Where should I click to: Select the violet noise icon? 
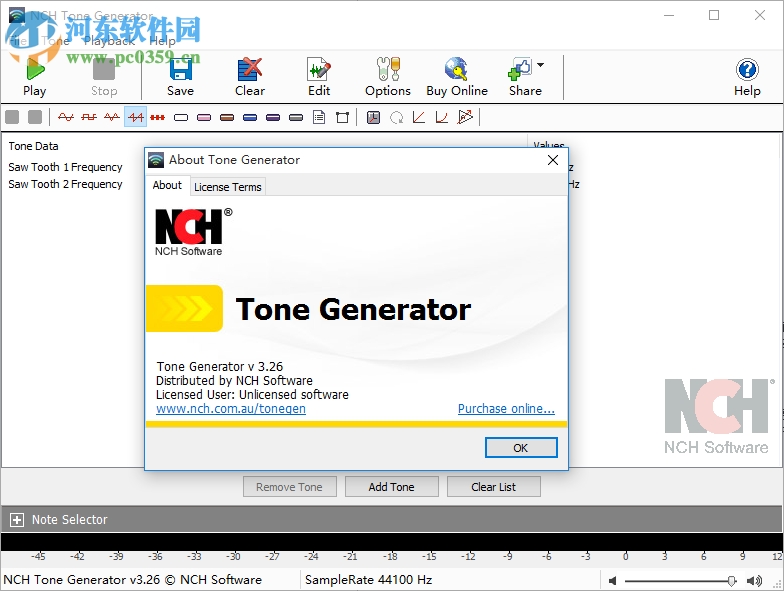(273, 118)
